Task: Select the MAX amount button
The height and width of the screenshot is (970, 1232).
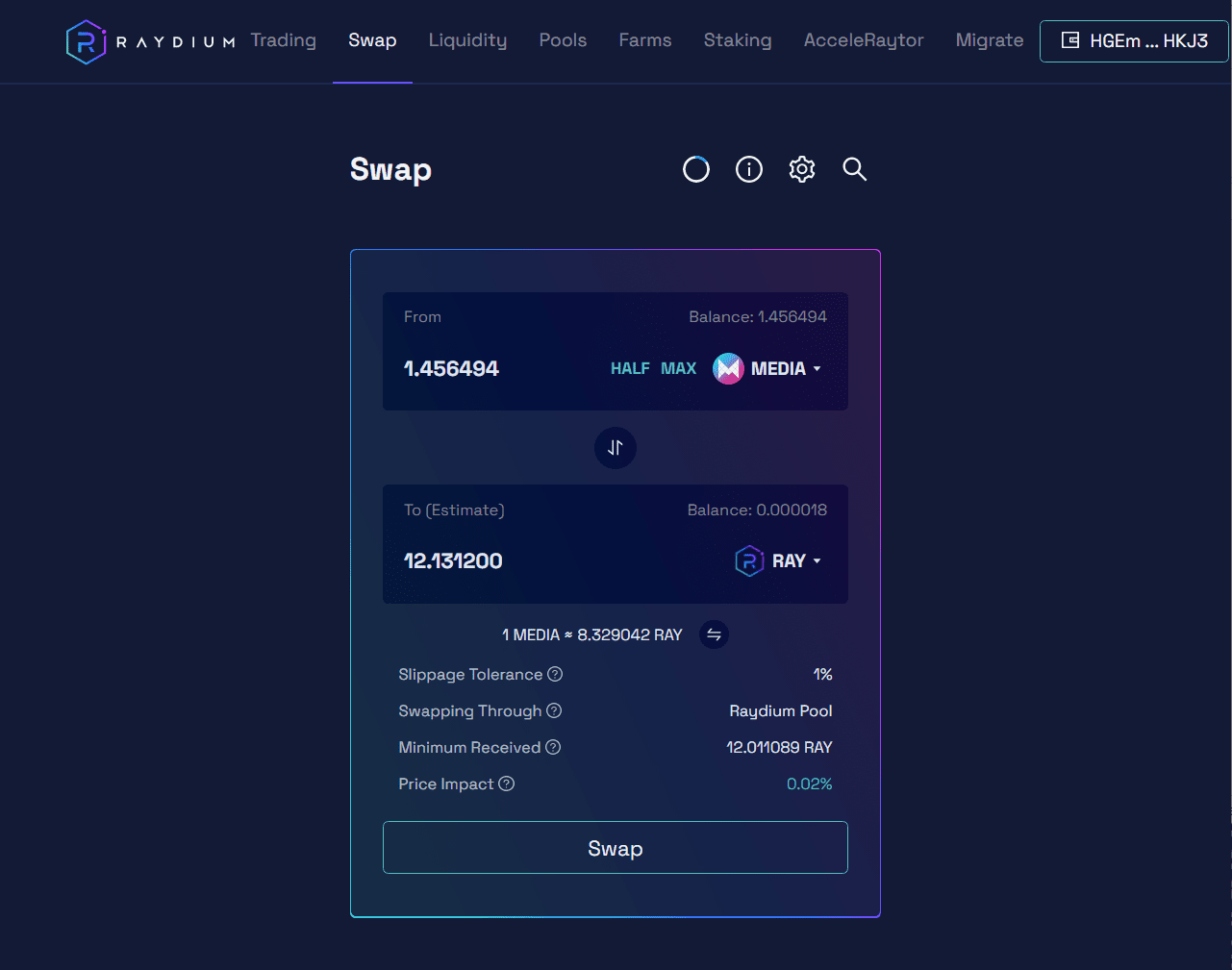Action: coord(678,369)
